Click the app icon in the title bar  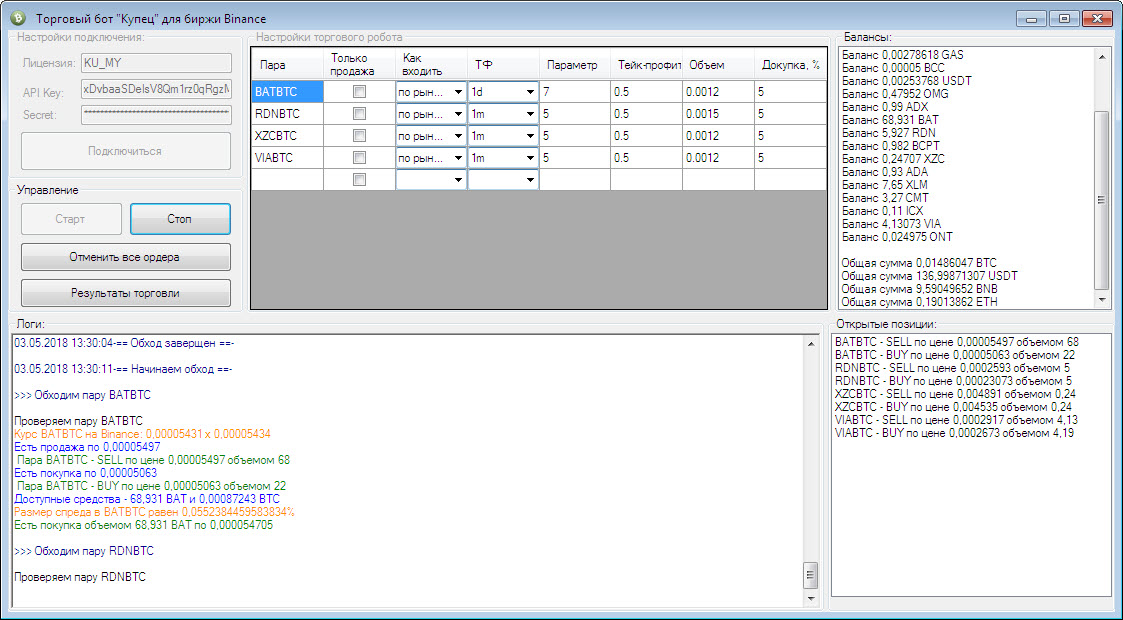pos(17,19)
